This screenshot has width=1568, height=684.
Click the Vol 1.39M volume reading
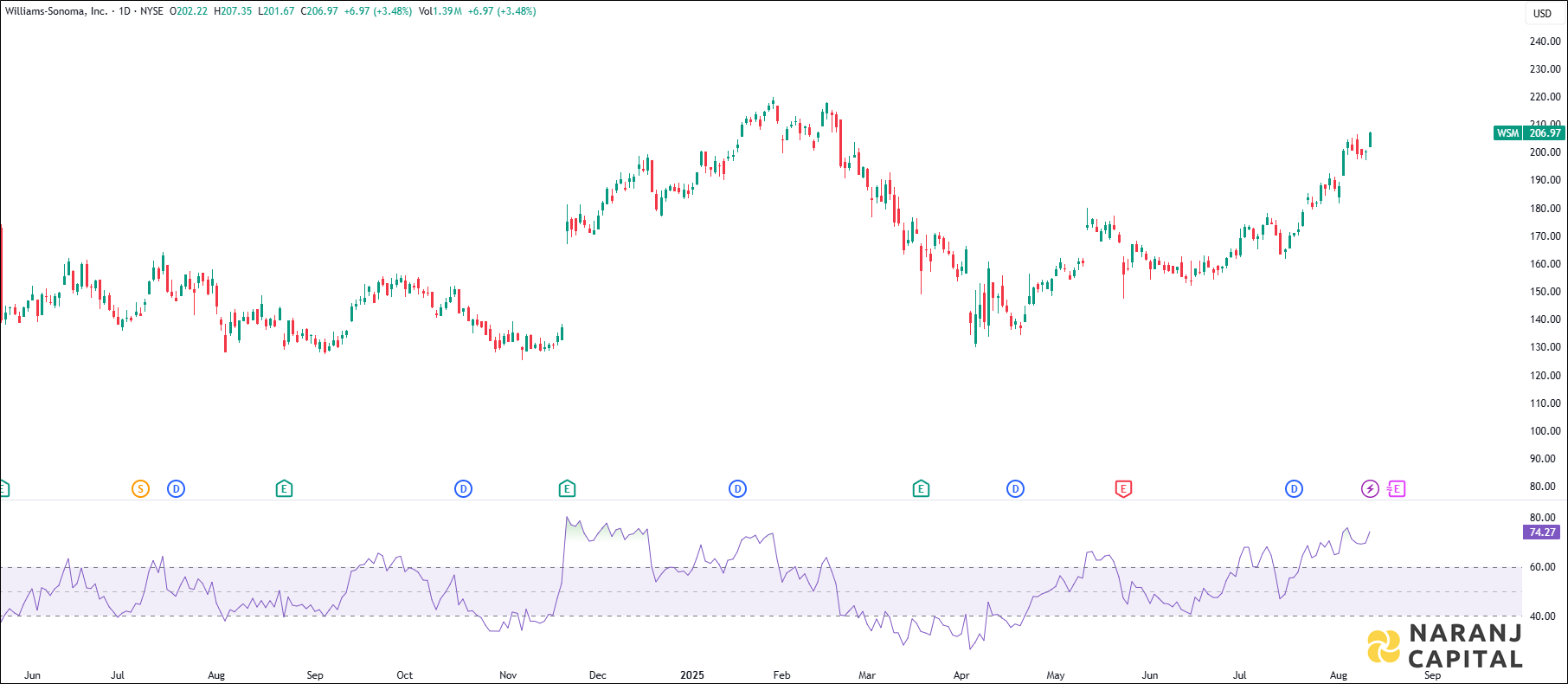[x=440, y=11]
